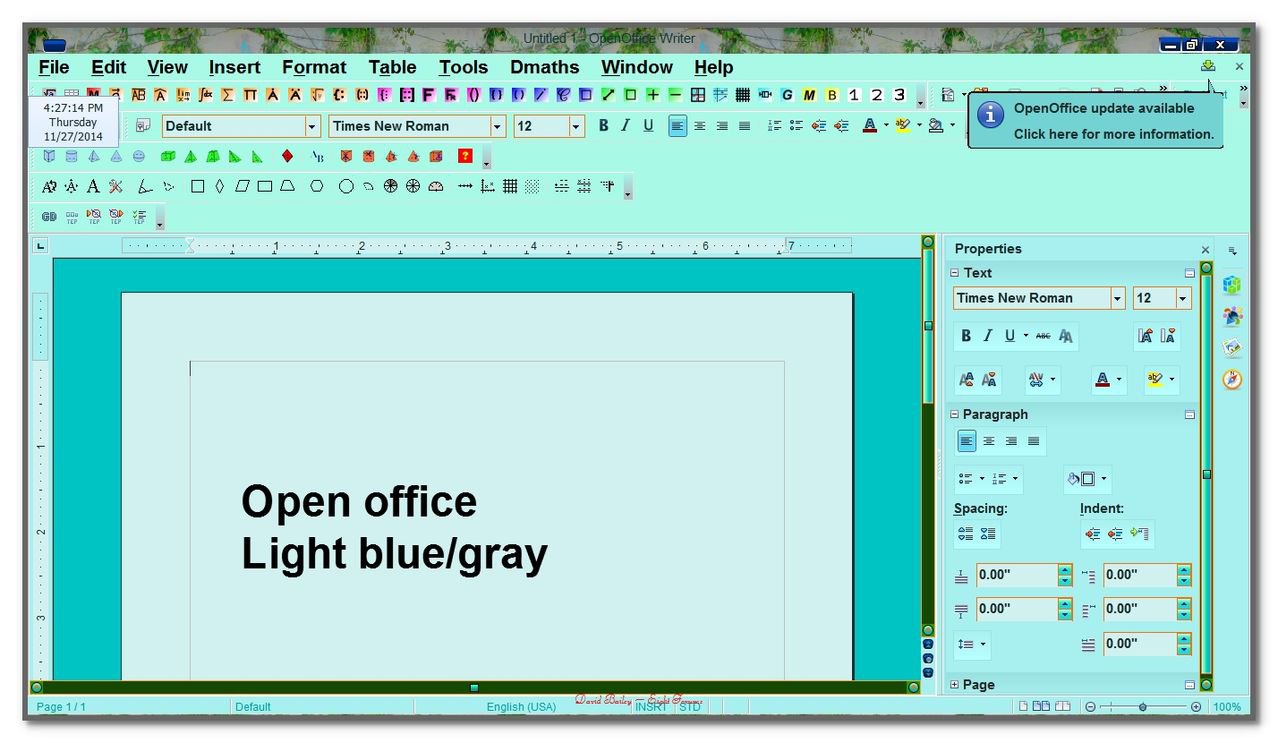Open the Font Name dropdown in toolbar
The image size is (1278, 743).
coord(497,126)
